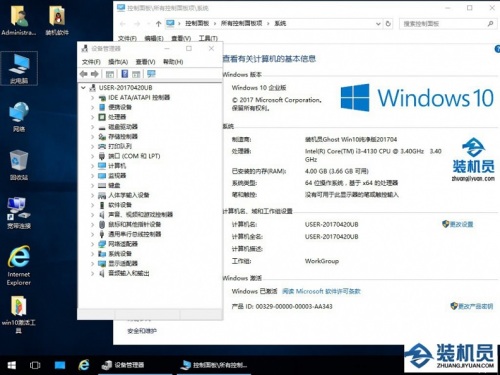
Task: Click the Forward arrow in Device Manager toolbar
Action: (x=95, y=74)
